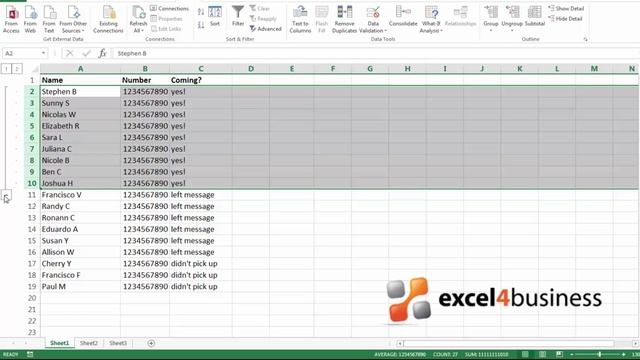Switch to outline level 2
This screenshot has height=360, width=640.
coord(17,69)
